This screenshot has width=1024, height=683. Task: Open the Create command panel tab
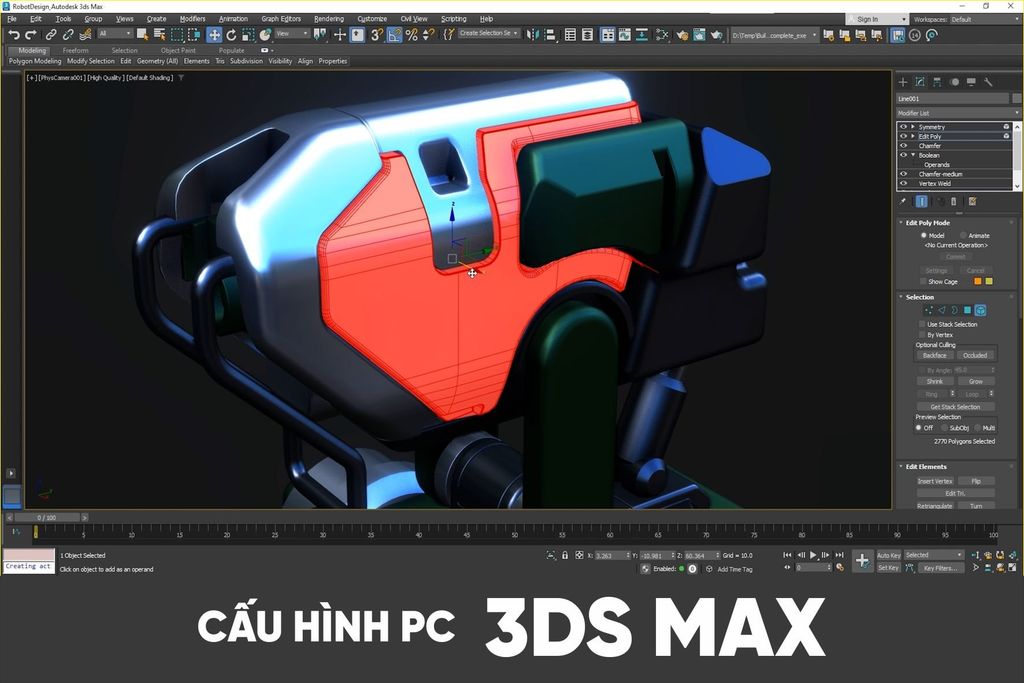903,82
